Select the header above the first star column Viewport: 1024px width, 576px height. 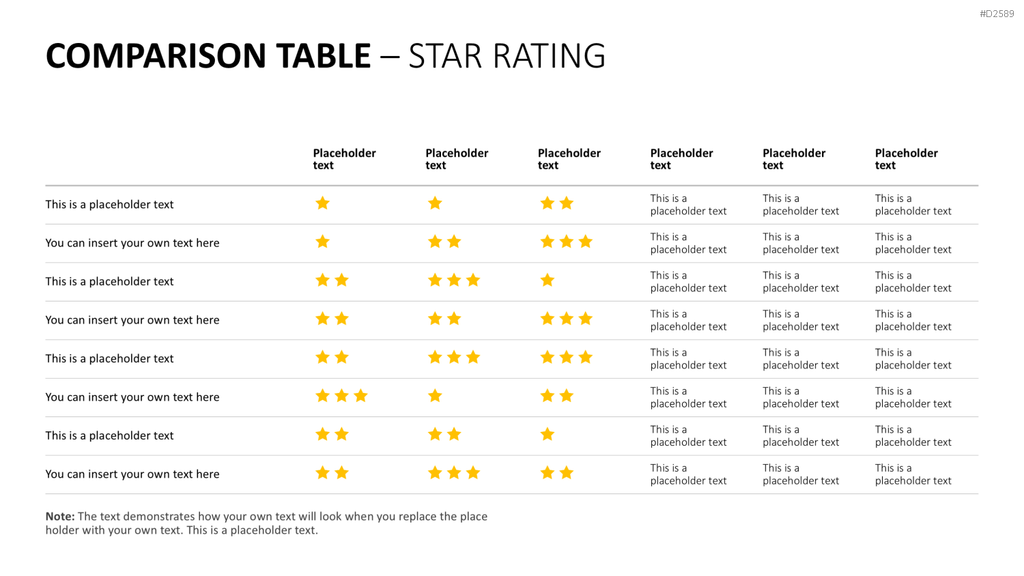point(344,159)
